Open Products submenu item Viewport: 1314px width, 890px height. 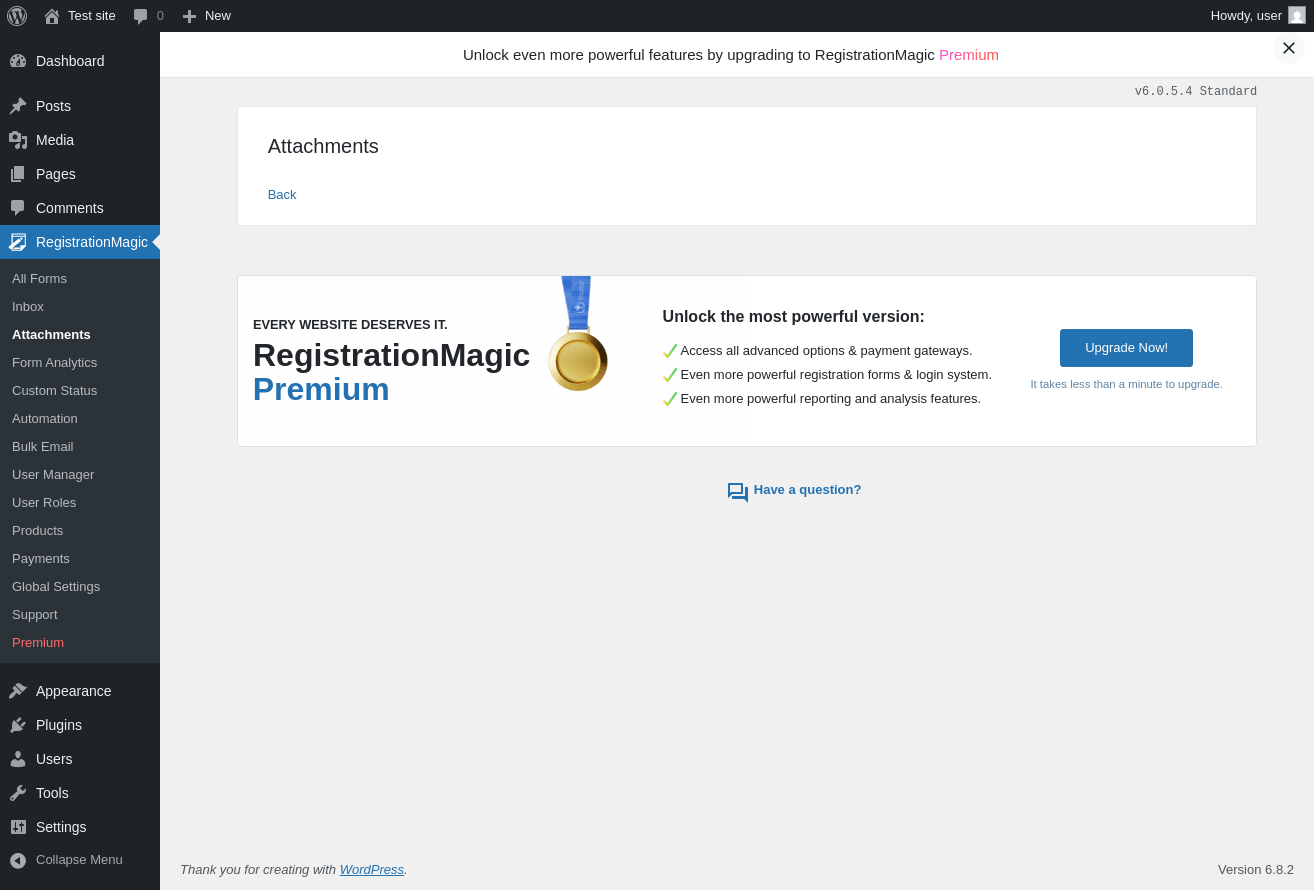[37, 531]
